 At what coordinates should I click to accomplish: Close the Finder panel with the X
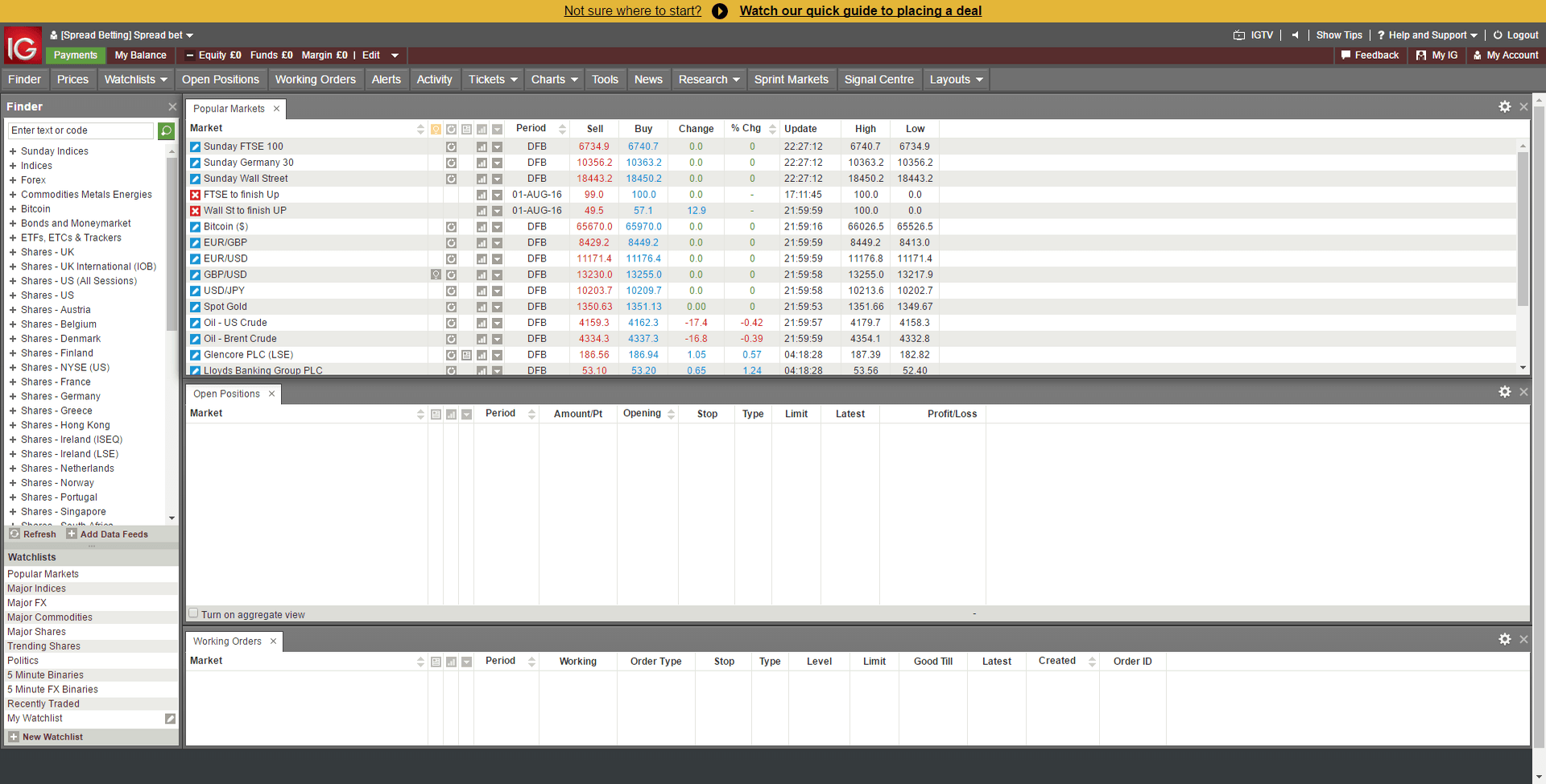click(172, 107)
